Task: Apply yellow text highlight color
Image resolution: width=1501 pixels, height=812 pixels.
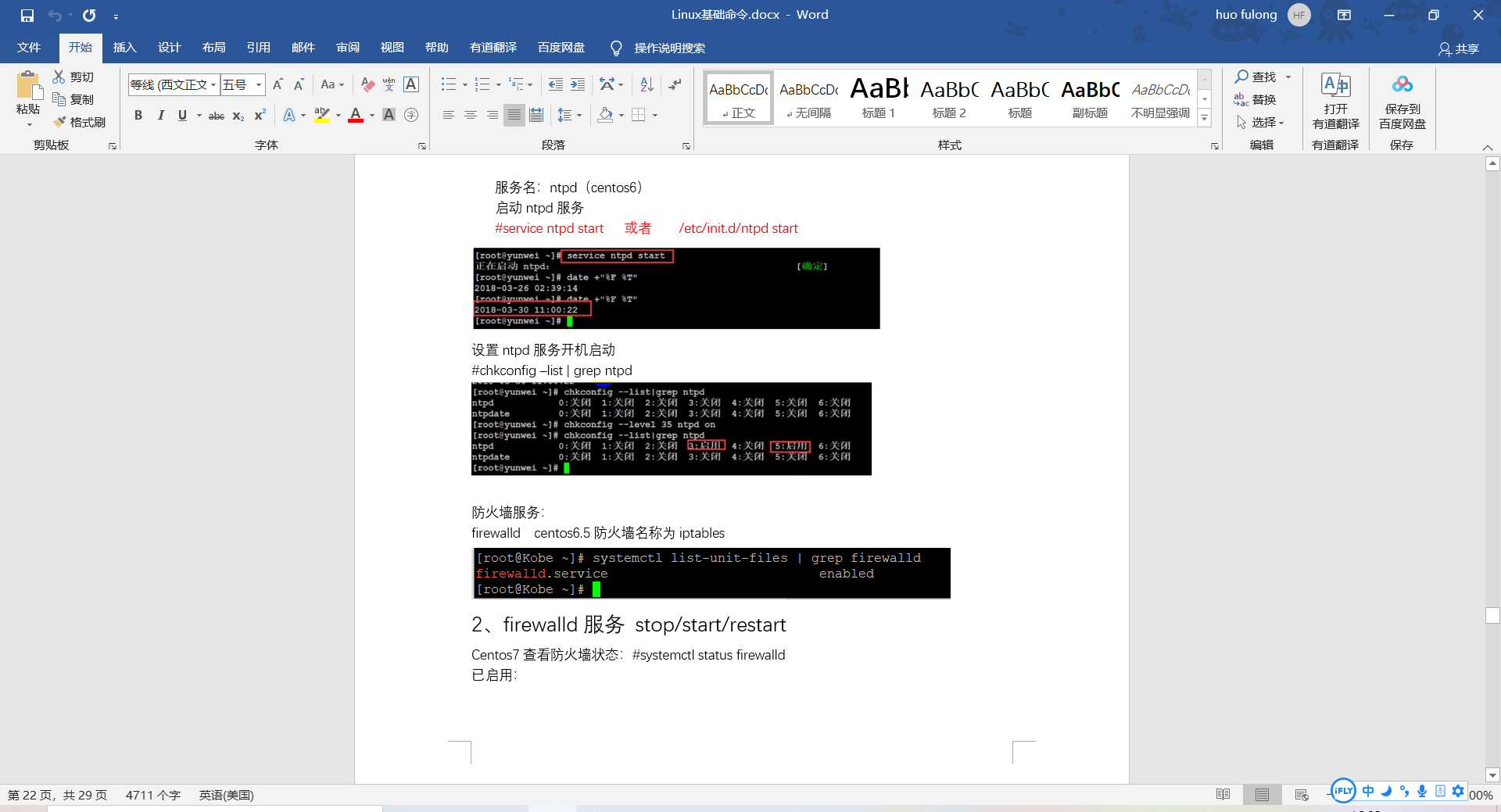Action: click(321, 116)
